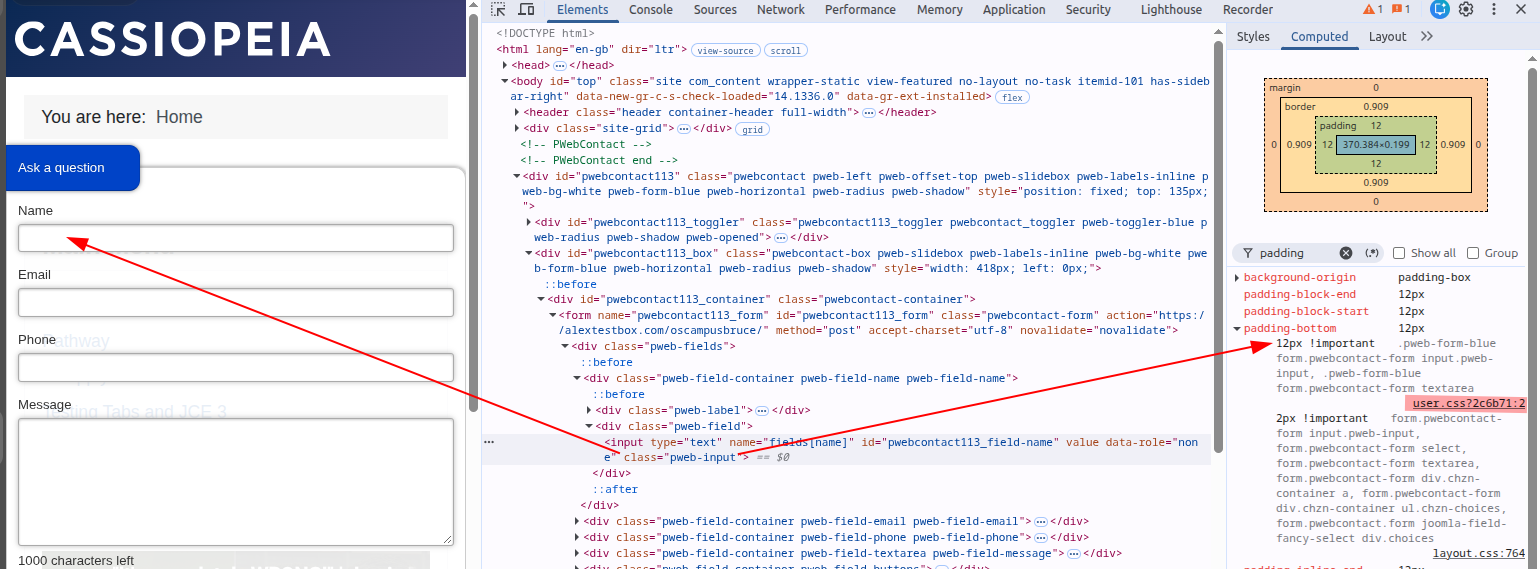
Task: Click the padding label in the box model
Action: pyautogui.click(x=1336, y=126)
